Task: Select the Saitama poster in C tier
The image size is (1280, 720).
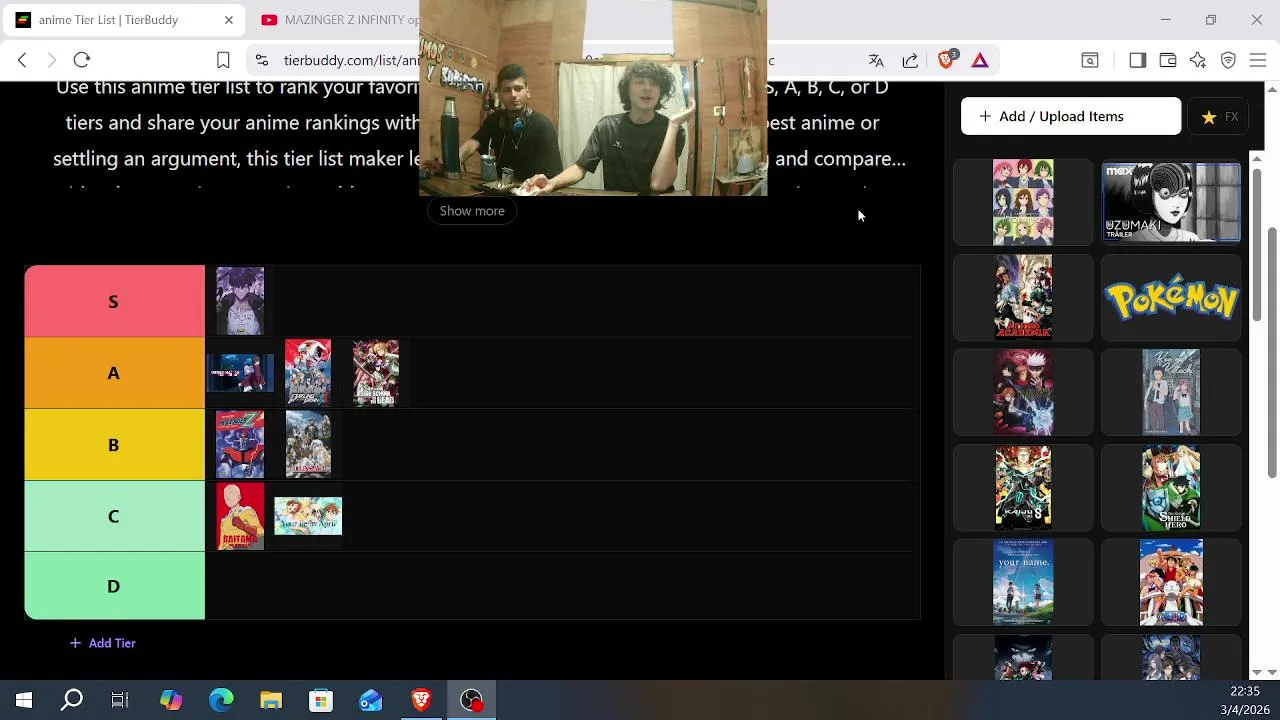Action: click(240, 516)
